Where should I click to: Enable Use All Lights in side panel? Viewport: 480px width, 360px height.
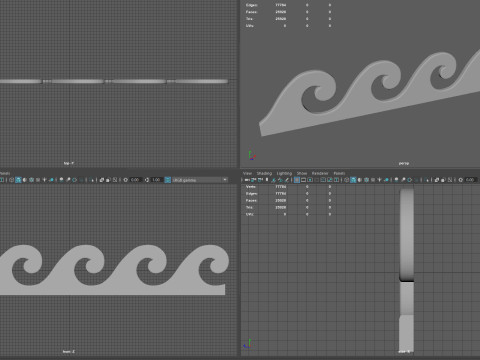point(379,180)
